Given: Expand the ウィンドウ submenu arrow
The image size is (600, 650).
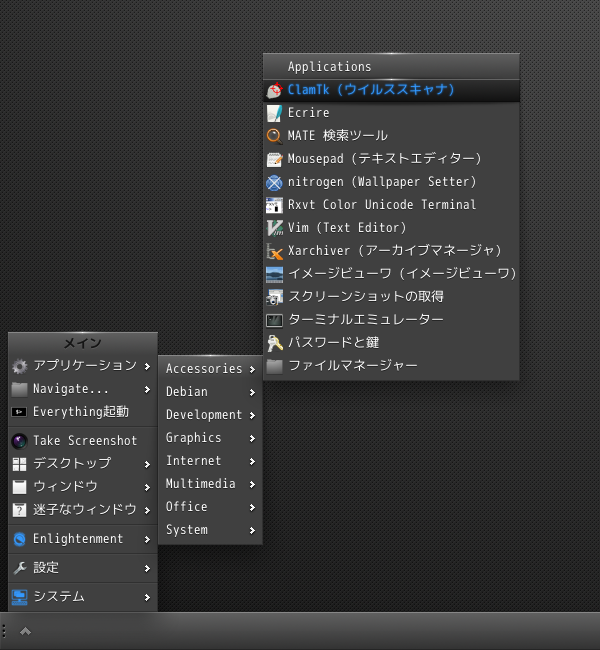Looking at the screenshot, I should pos(147,488).
